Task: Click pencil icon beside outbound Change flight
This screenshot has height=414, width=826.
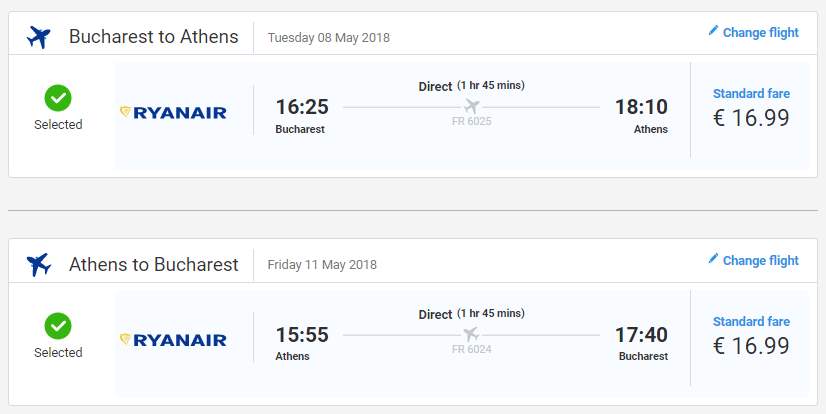Action: (x=713, y=31)
